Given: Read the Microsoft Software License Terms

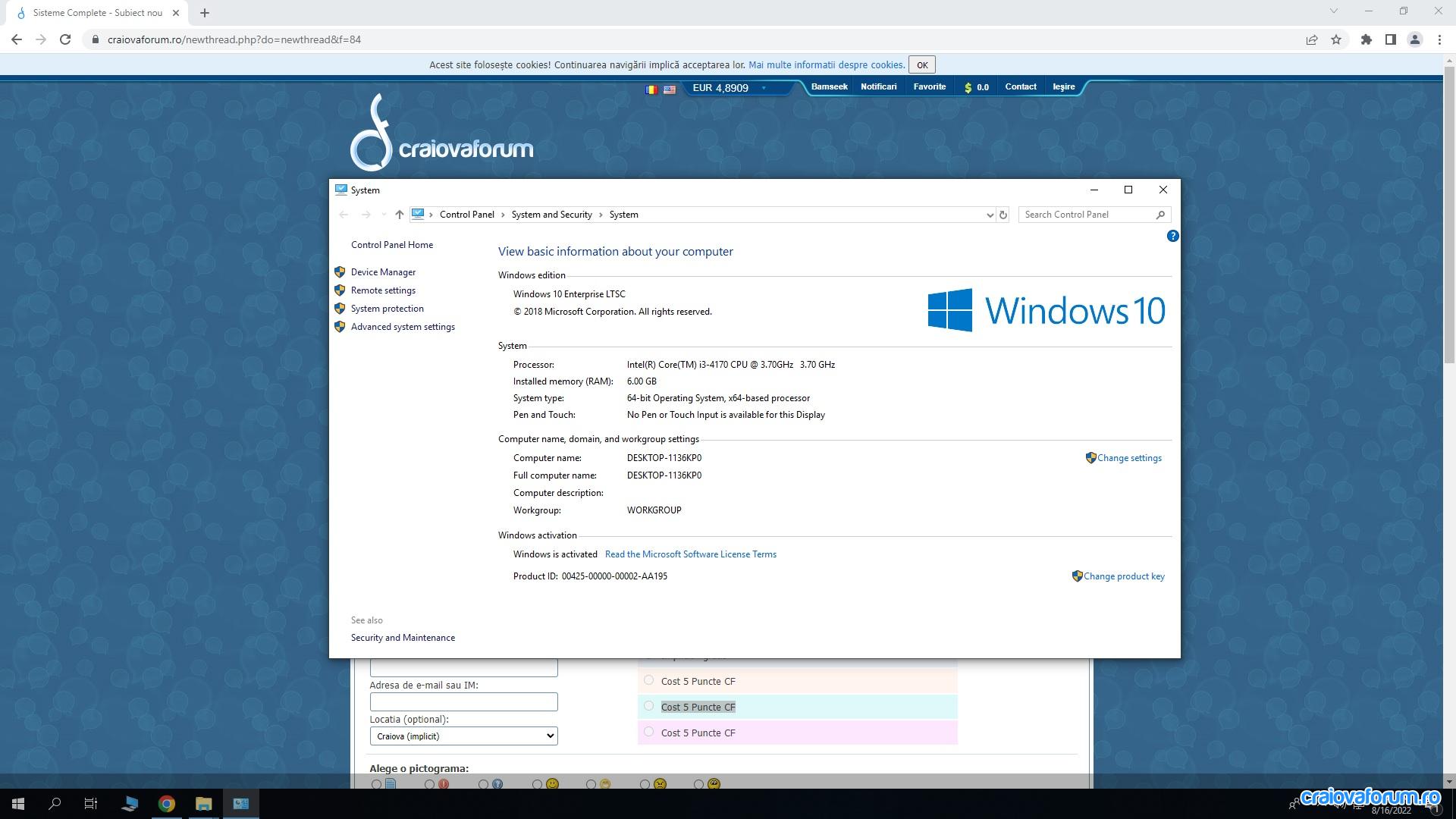Looking at the screenshot, I should (691, 554).
